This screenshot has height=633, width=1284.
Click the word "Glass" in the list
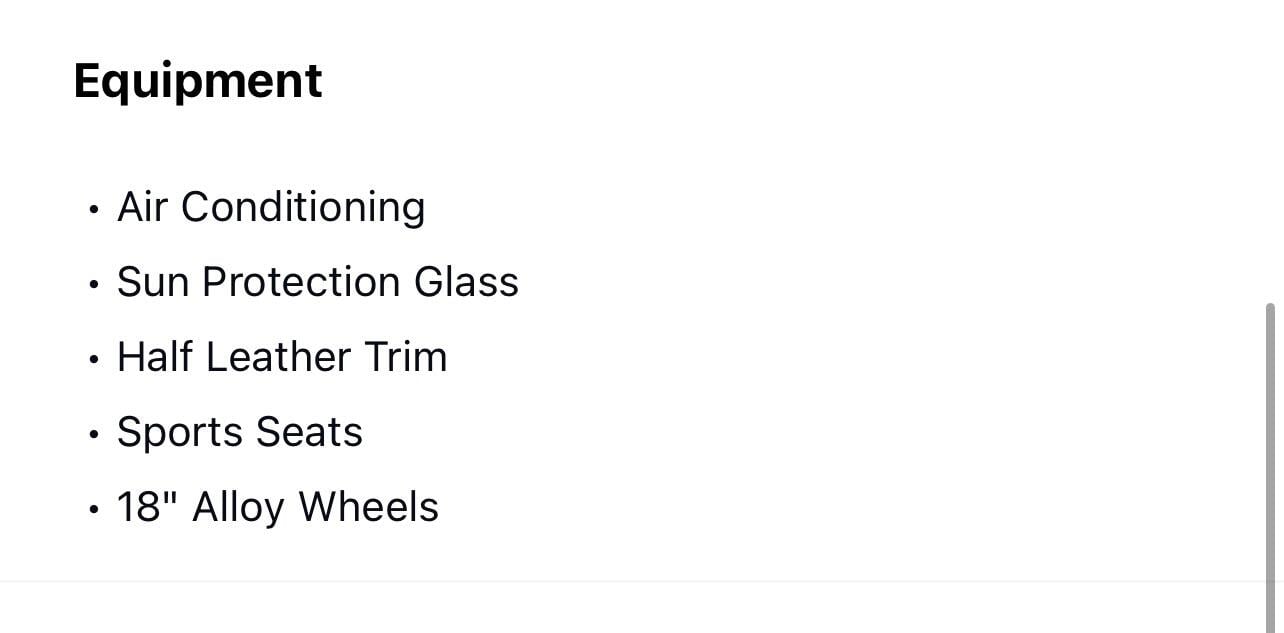coord(466,282)
